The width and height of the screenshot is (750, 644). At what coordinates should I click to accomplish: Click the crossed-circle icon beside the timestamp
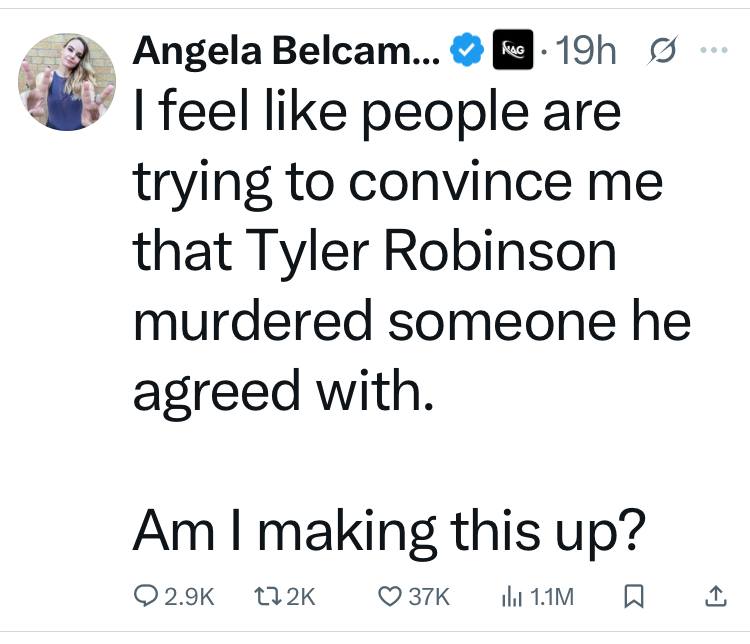(661, 49)
